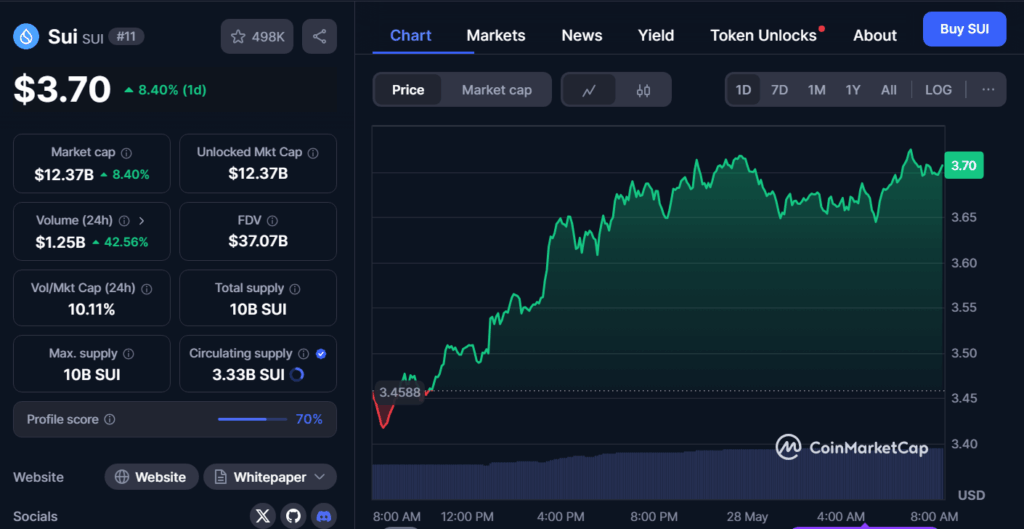Select Market cap chart mode
Screen dimensions: 1024x529
496,90
